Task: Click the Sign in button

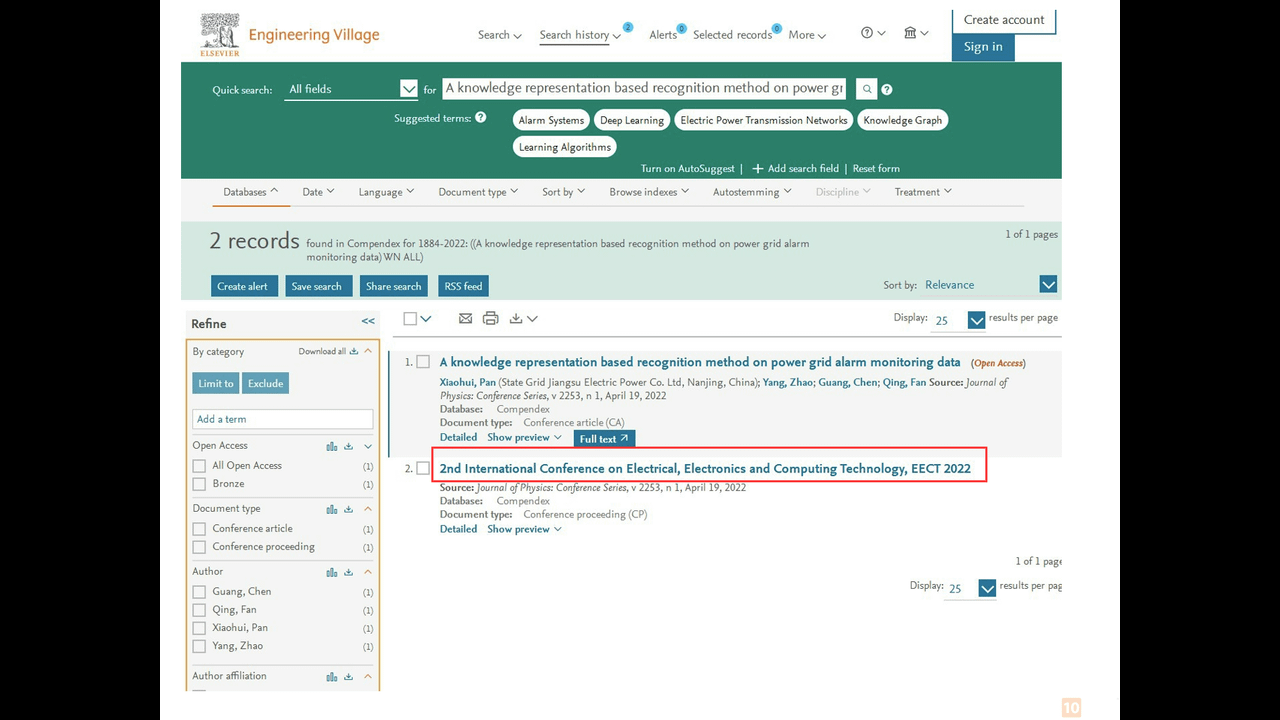Action: click(x=983, y=47)
